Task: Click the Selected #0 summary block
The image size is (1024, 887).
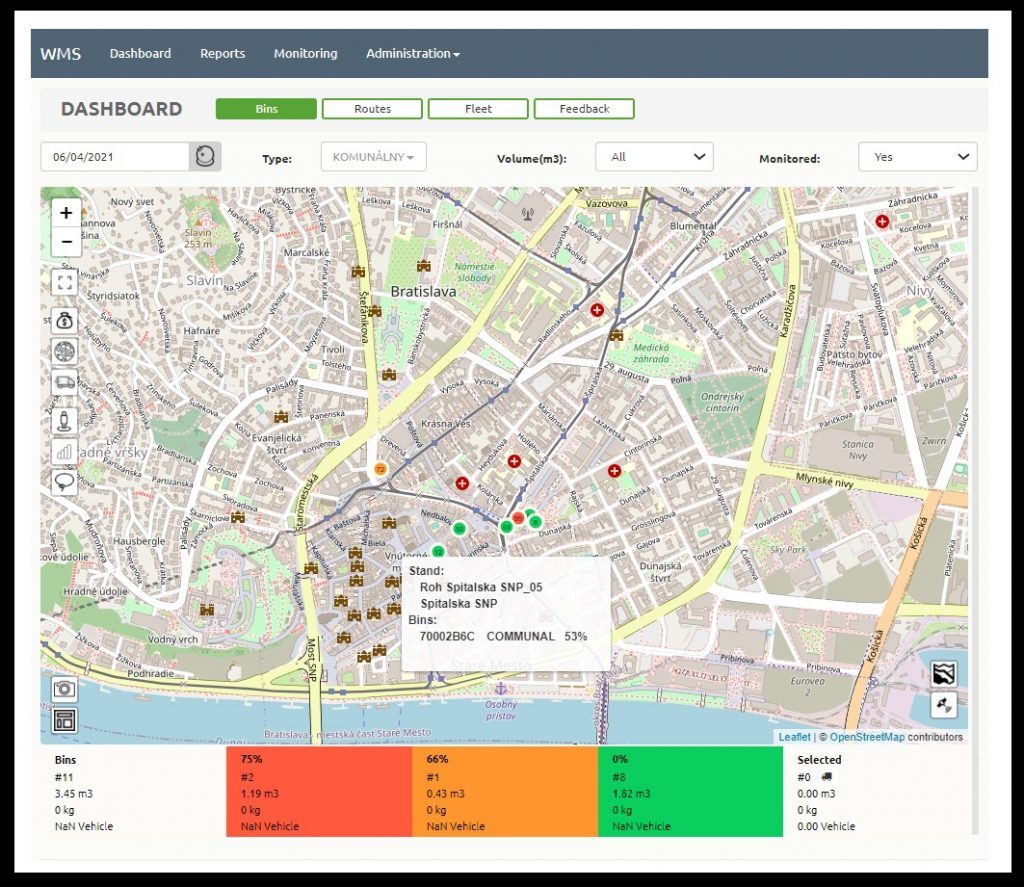Action: (x=876, y=792)
